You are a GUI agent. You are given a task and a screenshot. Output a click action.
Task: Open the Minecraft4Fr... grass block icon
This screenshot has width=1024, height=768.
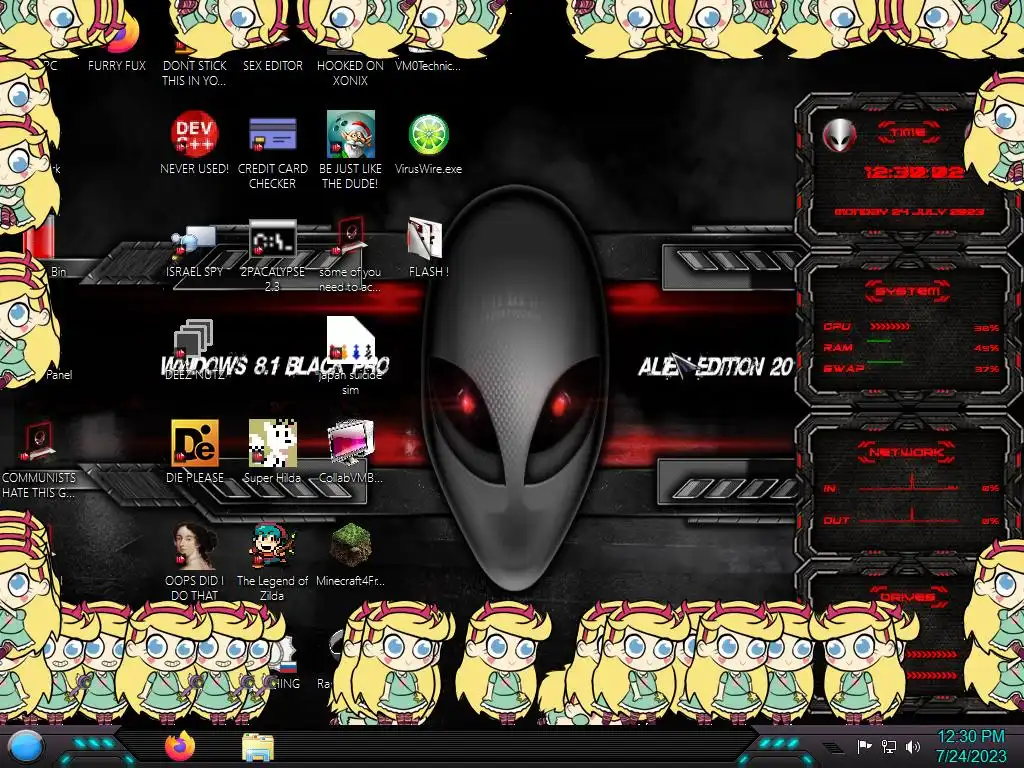point(351,546)
